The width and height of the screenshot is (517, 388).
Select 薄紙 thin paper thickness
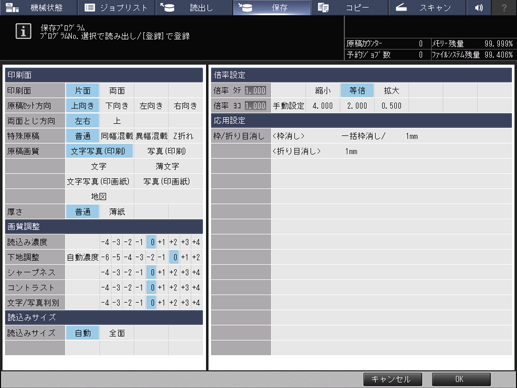pyautogui.click(x=117, y=212)
